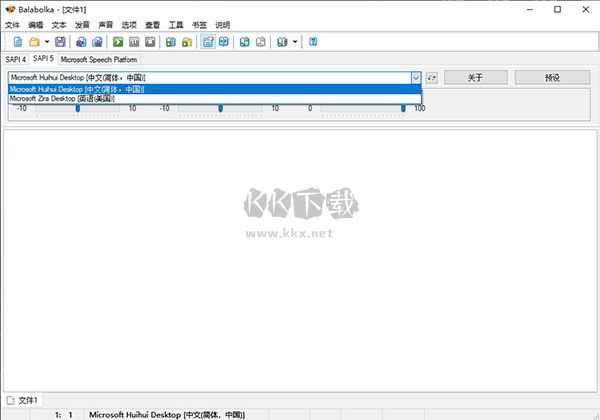Open the 发音 menu
The width and height of the screenshot is (600, 420).
click(82, 25)
